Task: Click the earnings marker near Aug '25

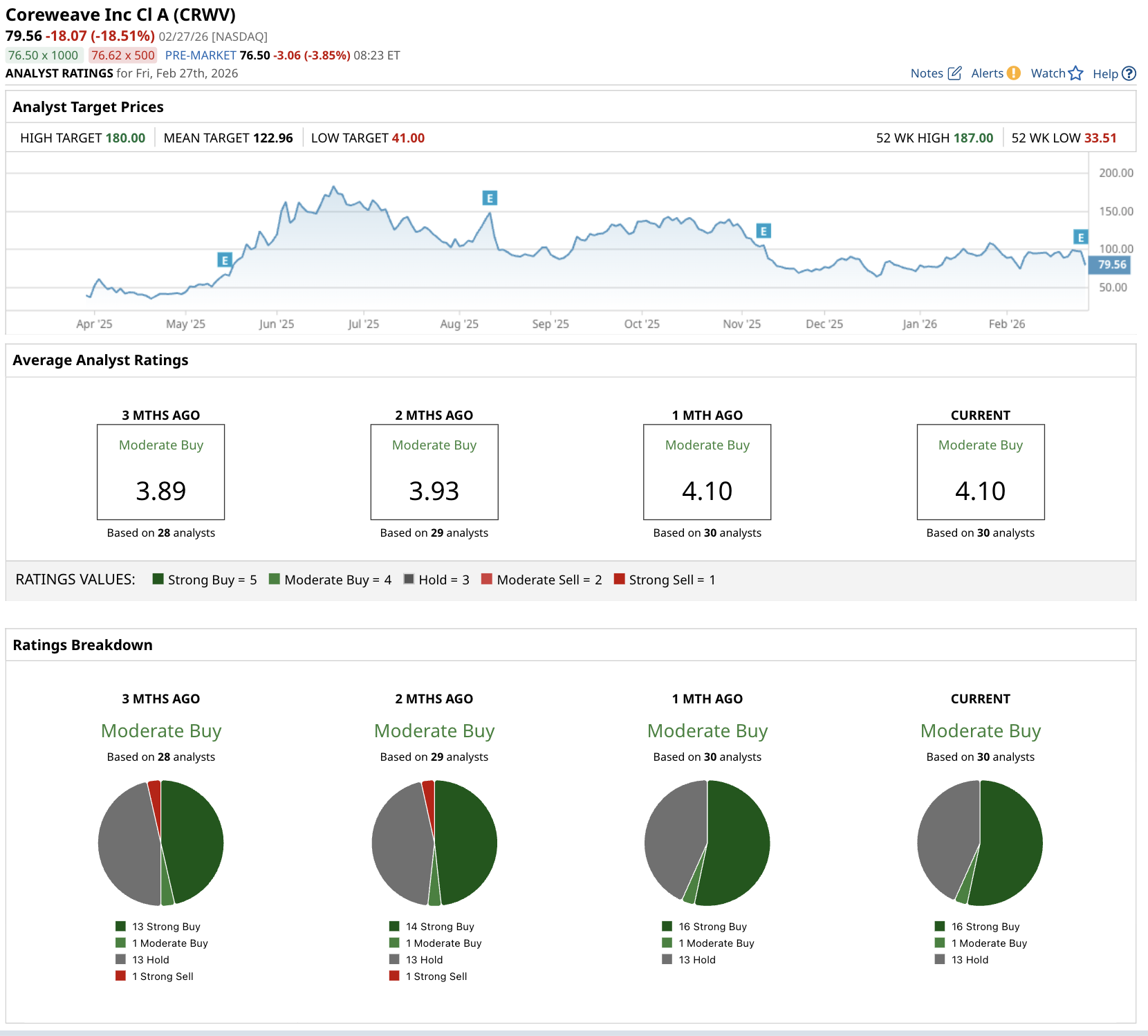Action: (490, 198)
